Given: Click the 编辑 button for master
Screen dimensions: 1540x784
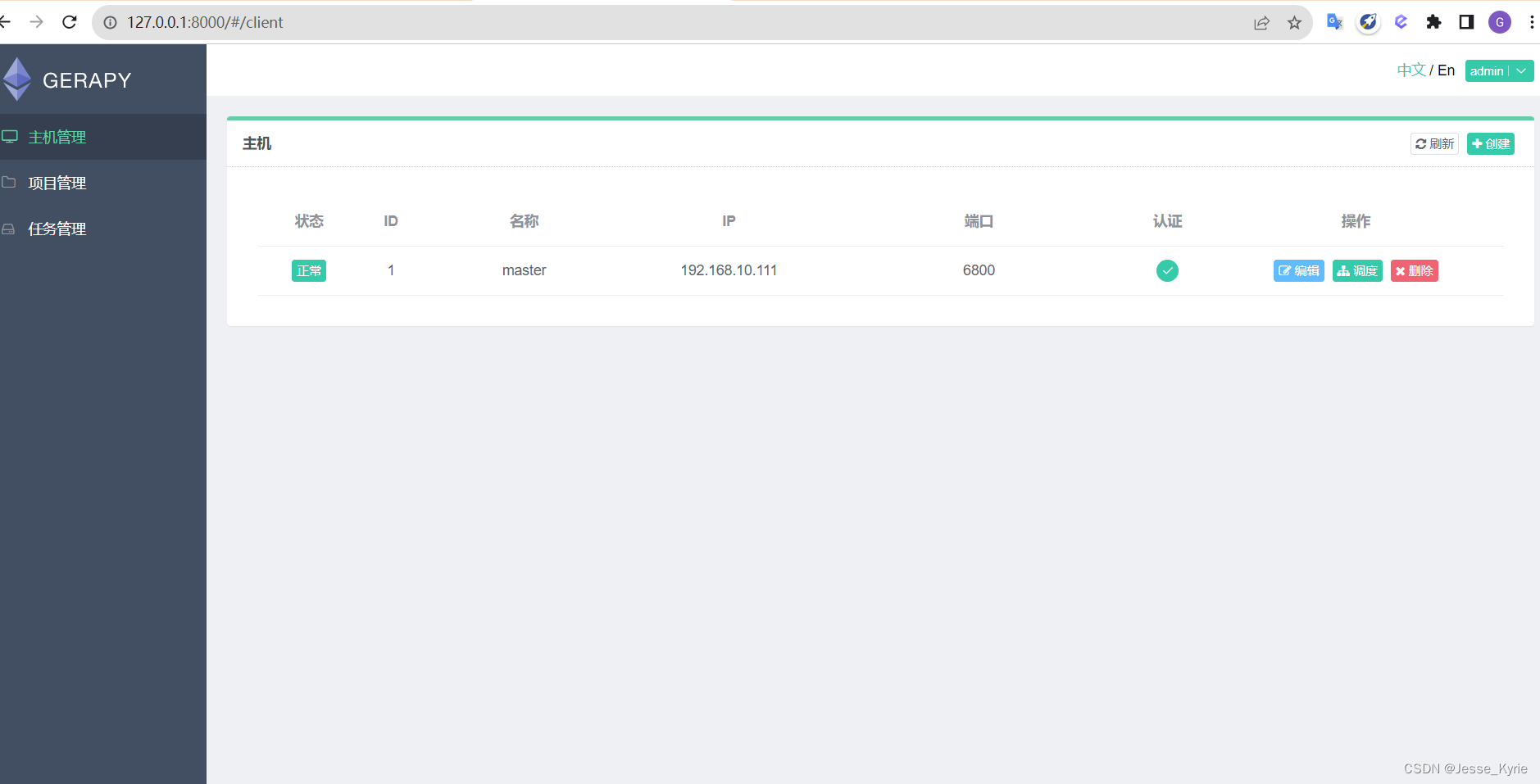Looking at the screenshot, I should pos(1298,271).
